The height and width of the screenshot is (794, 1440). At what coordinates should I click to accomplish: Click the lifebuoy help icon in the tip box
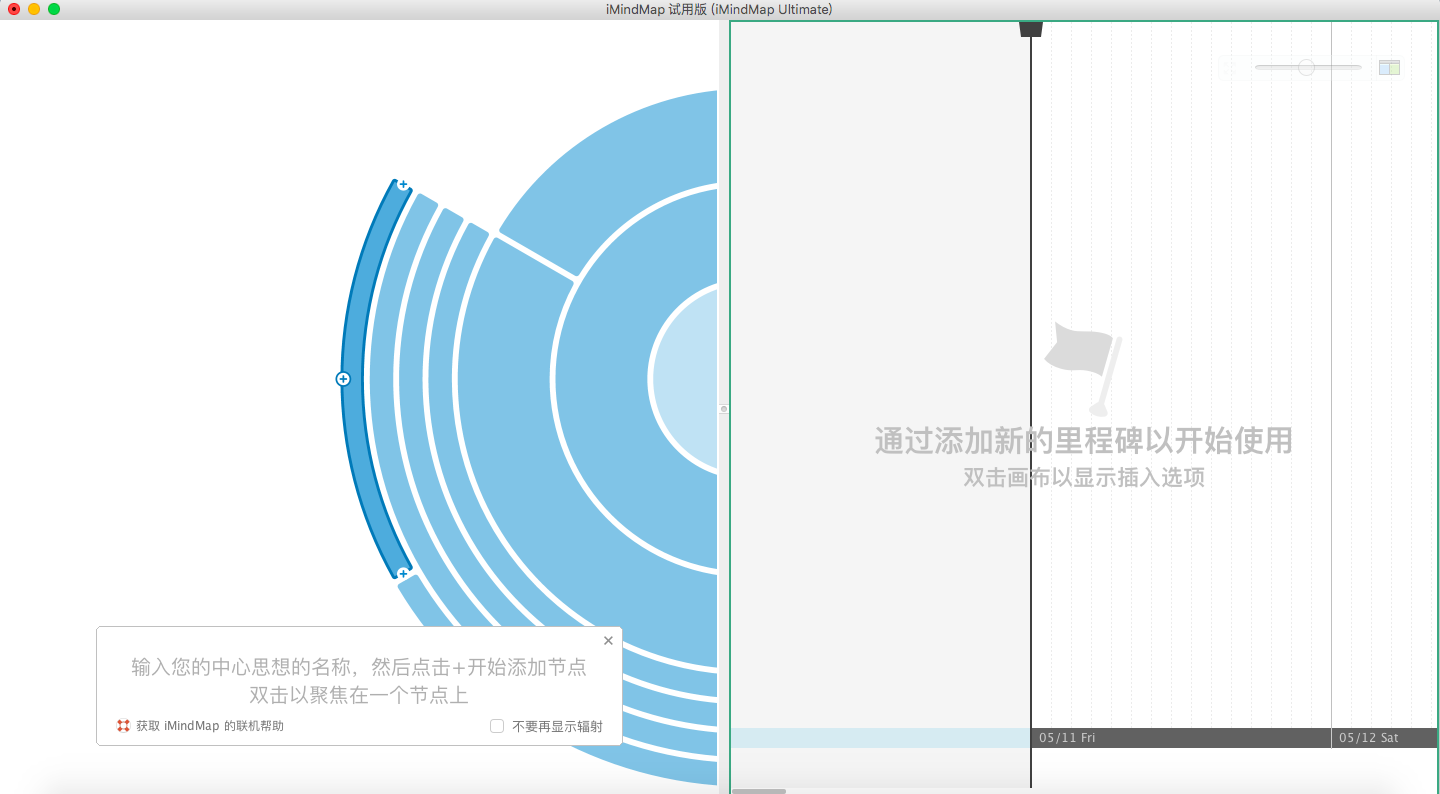pos(122,725)
